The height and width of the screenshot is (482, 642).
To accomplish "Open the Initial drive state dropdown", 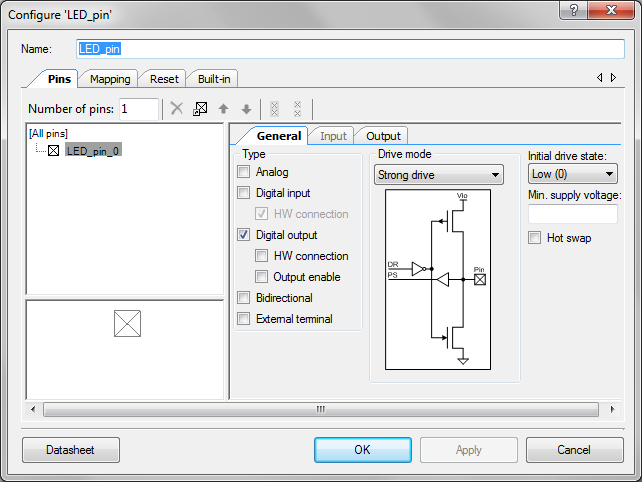I will point(572,175).
